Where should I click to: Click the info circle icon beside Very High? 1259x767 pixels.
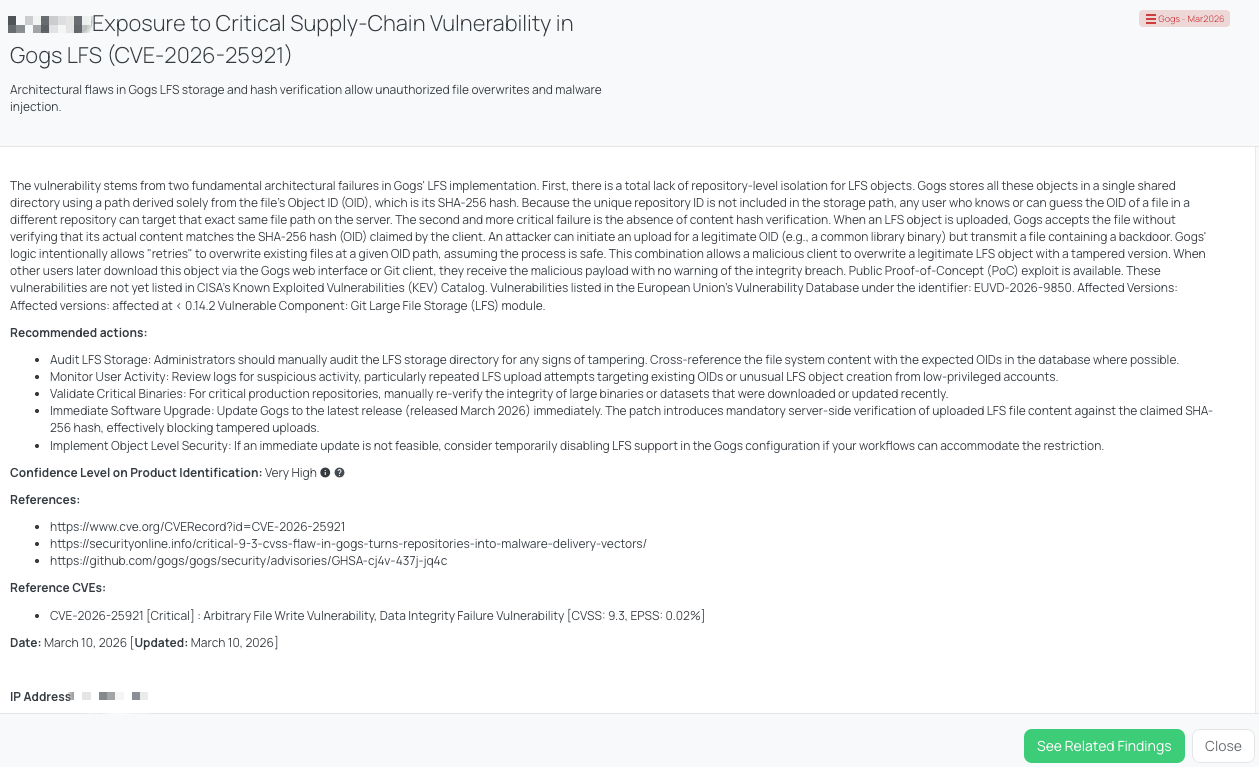coord(325,473)
